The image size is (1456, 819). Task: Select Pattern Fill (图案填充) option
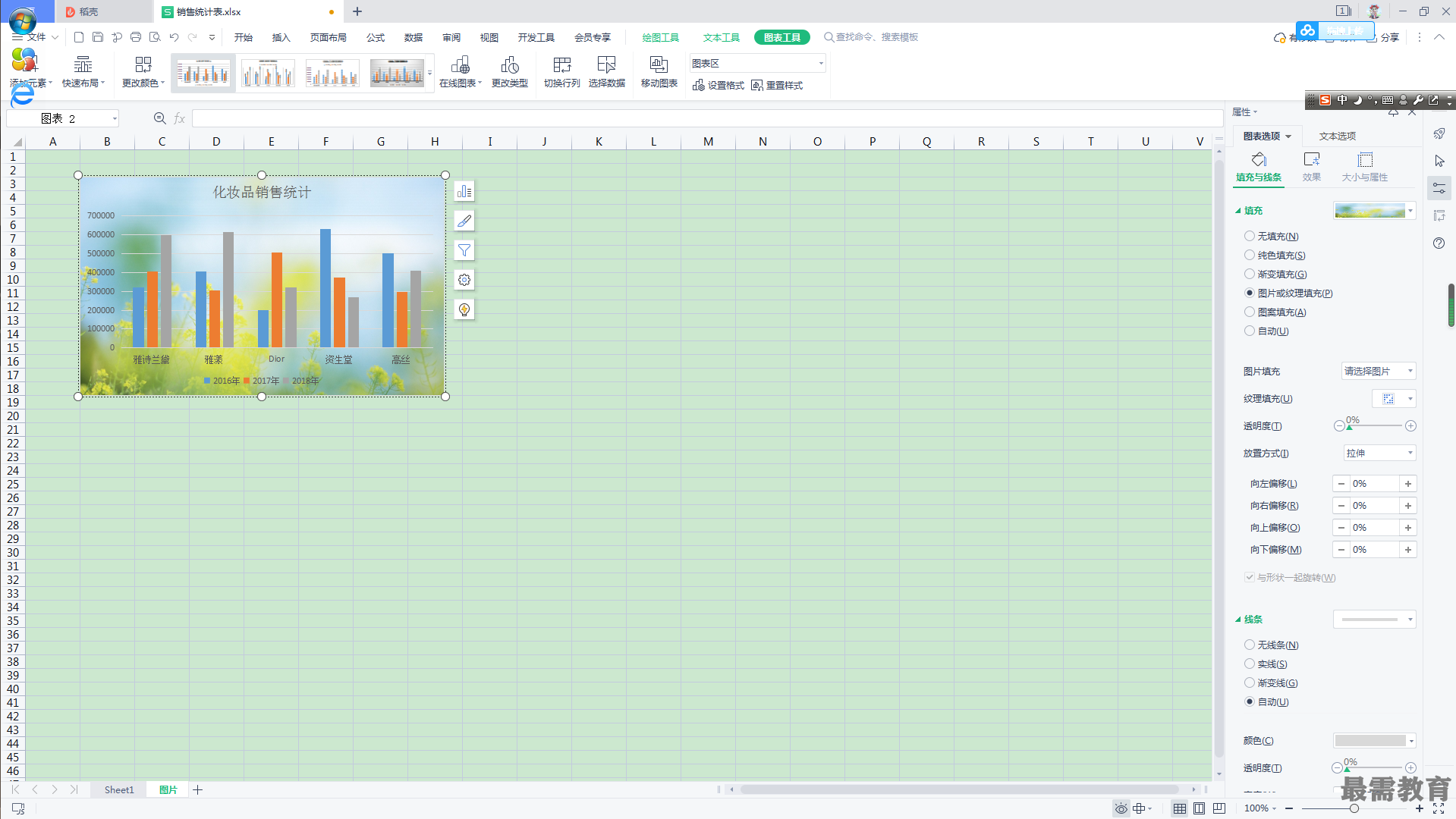[1249, 312]
